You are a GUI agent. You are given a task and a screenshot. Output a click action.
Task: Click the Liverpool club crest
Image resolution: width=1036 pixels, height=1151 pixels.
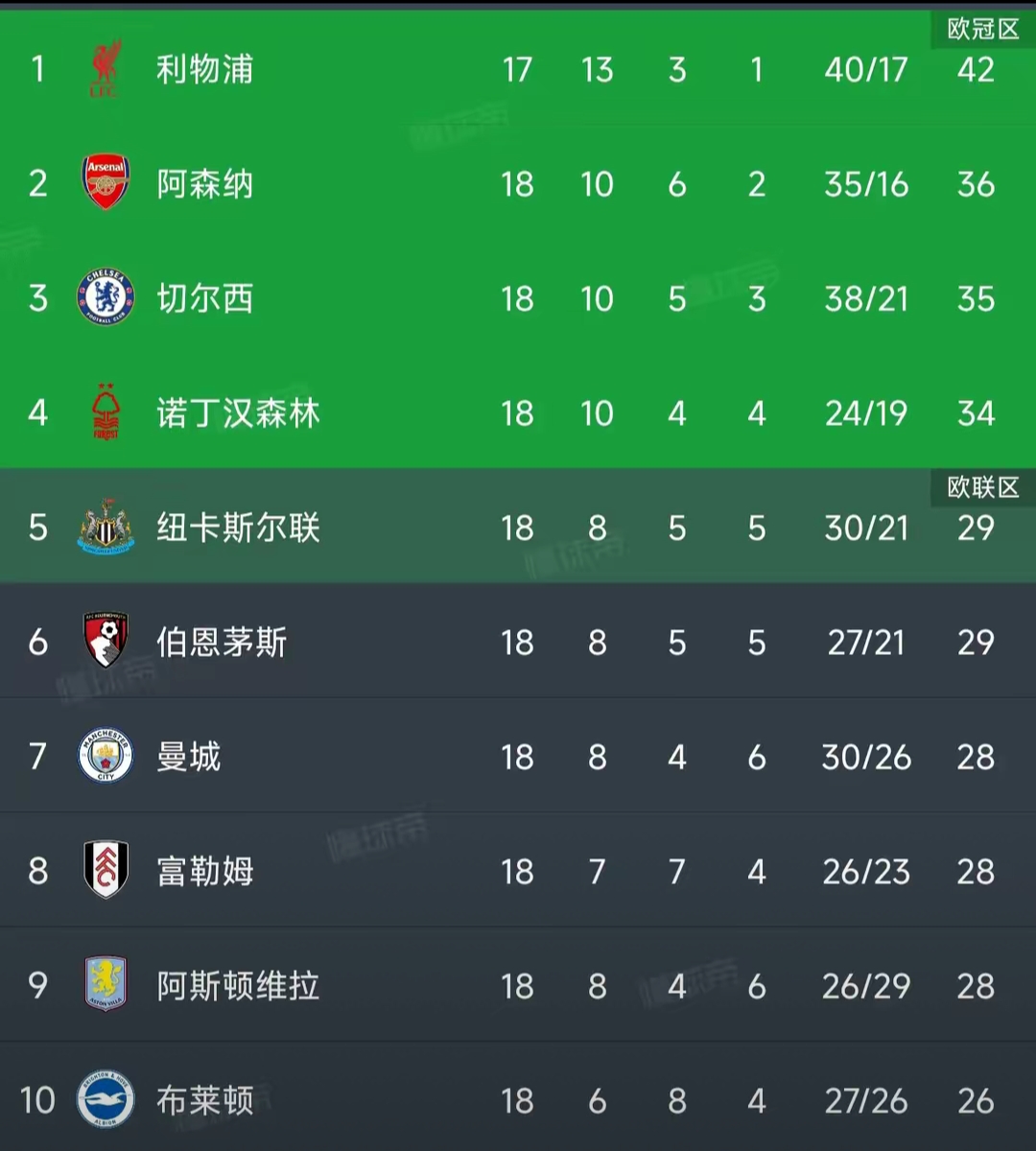click(x=105, y=69)
